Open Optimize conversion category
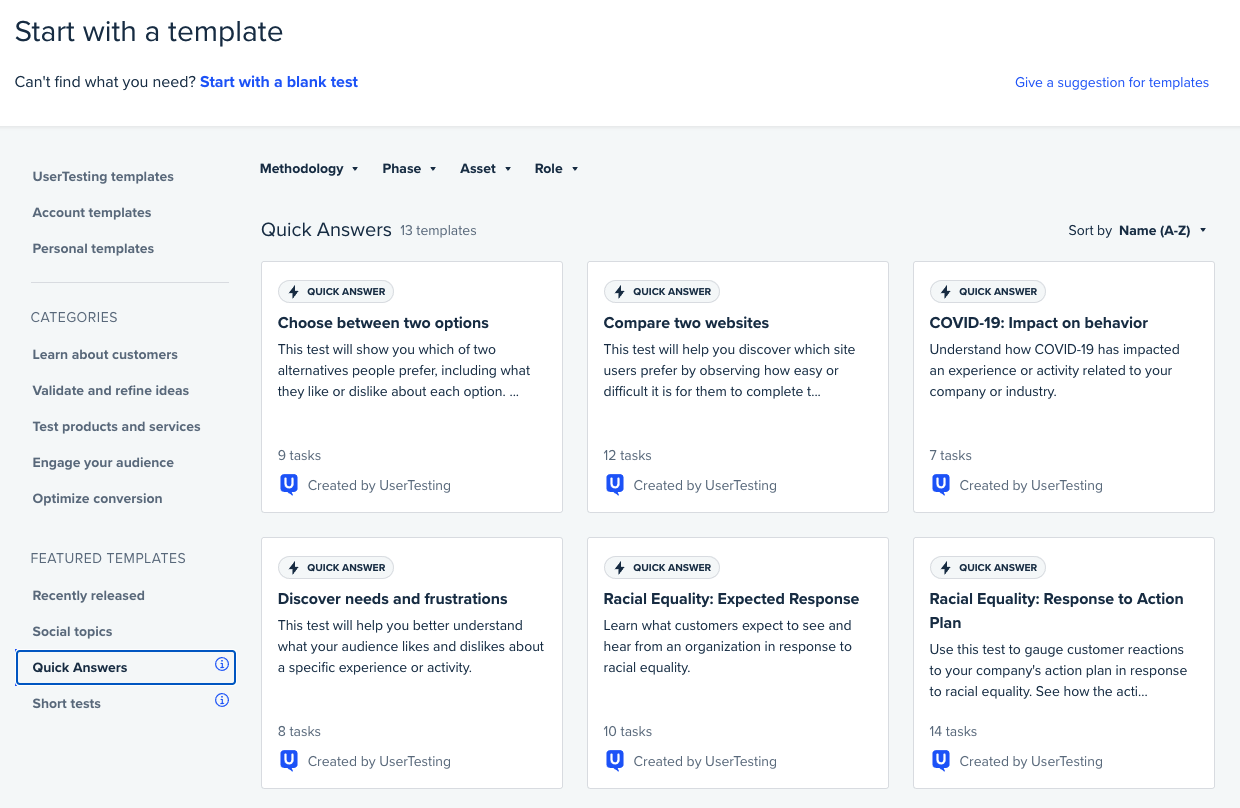Screen dimensions: 1240x808 click(97, 499)
